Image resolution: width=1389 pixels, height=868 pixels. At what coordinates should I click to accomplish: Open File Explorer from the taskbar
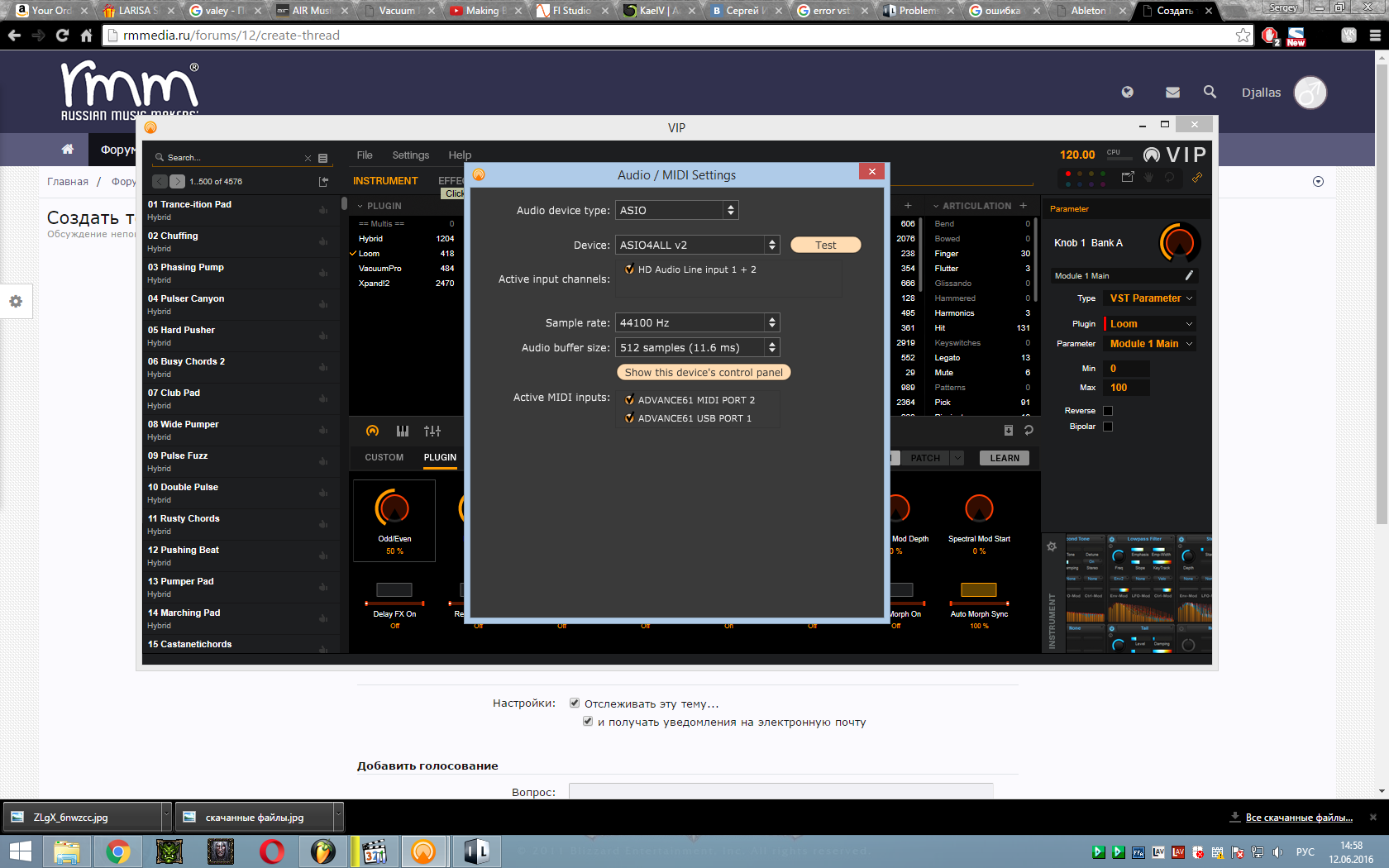point(67,851)
